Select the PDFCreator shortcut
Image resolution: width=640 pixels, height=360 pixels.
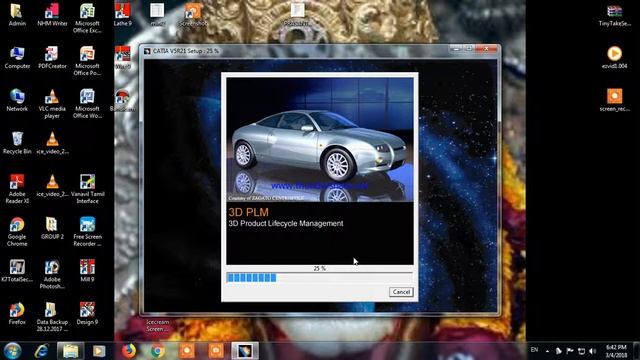point(52,57)
